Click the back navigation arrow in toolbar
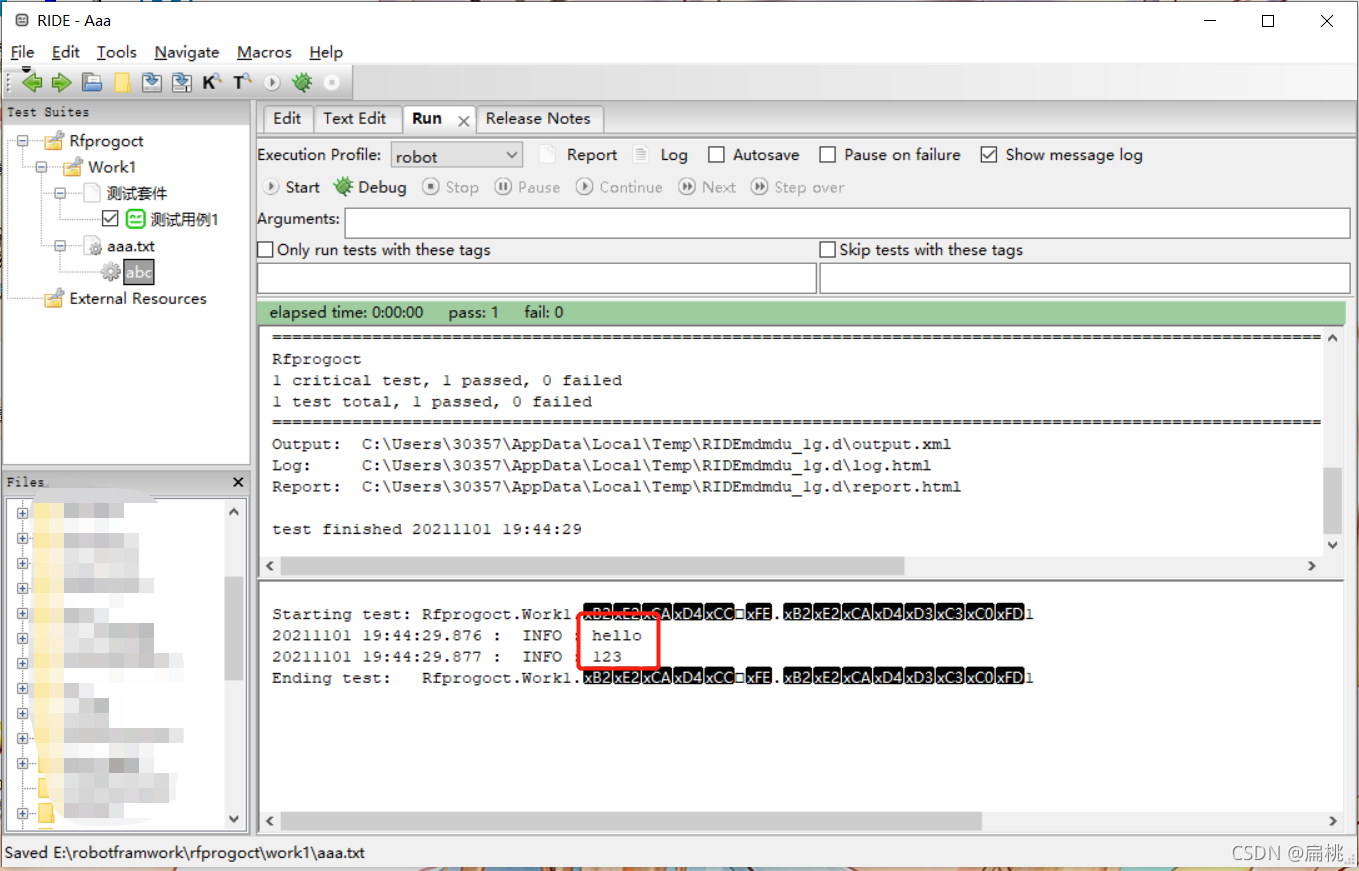1359x871 pixels. [x=31, y=82]
